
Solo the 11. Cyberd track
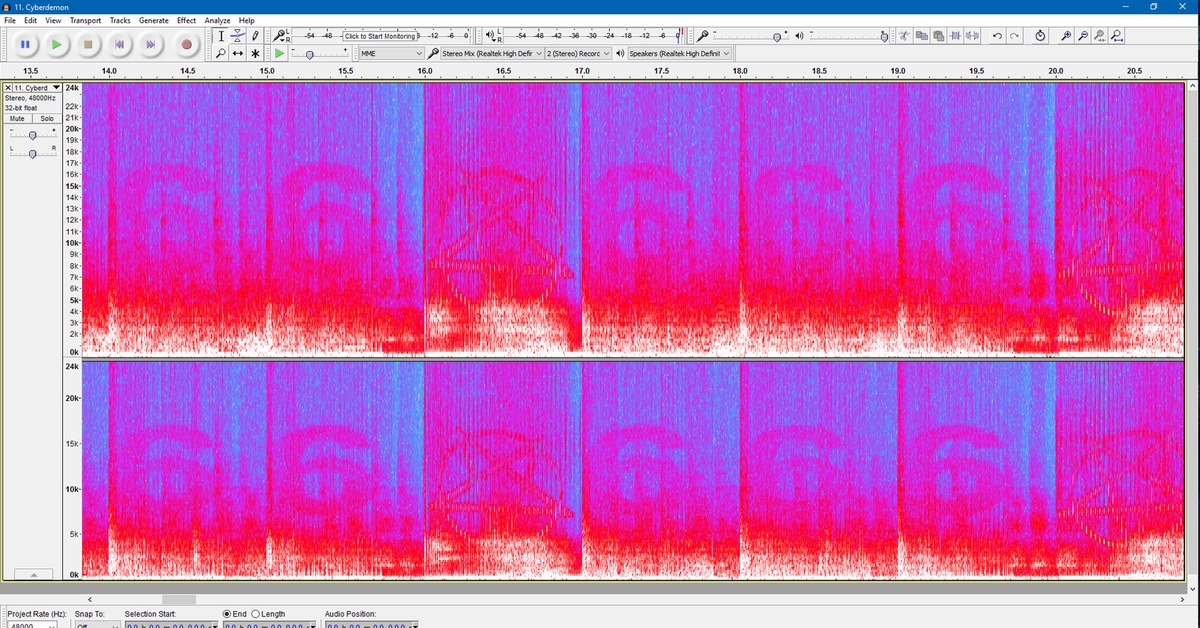tap(46, 119)
